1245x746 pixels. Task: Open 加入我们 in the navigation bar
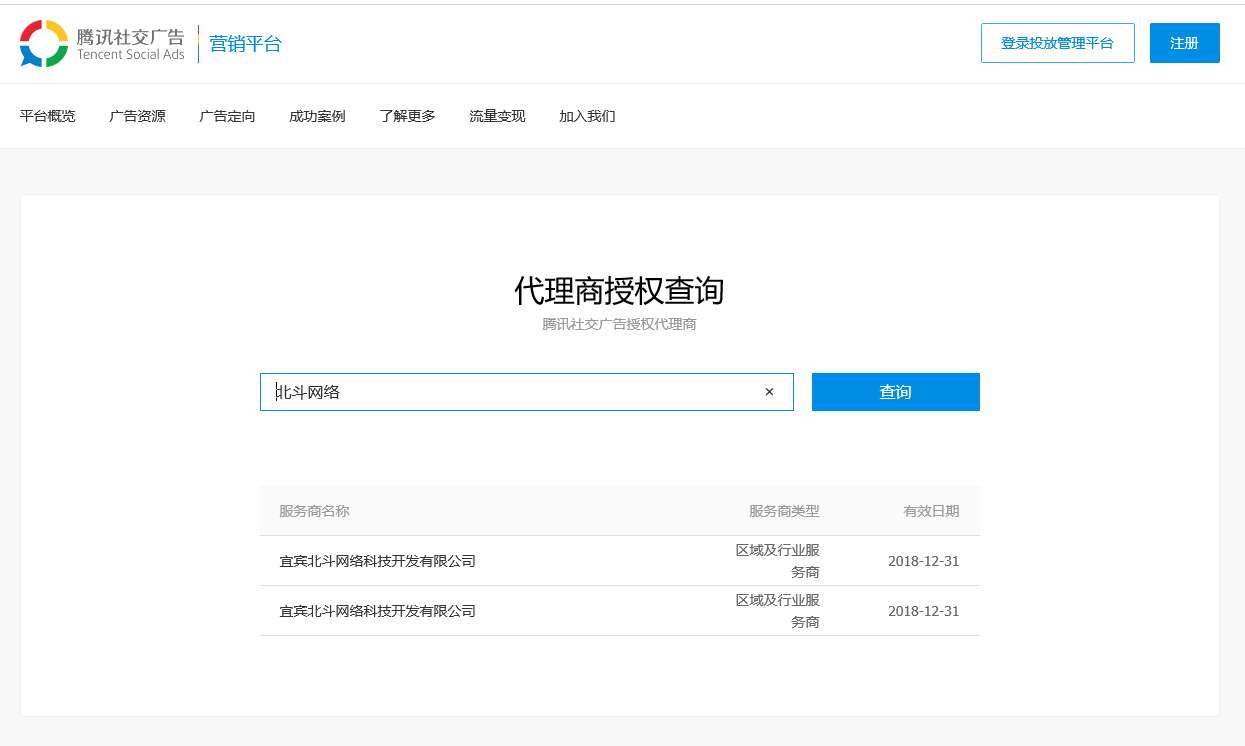587,116
